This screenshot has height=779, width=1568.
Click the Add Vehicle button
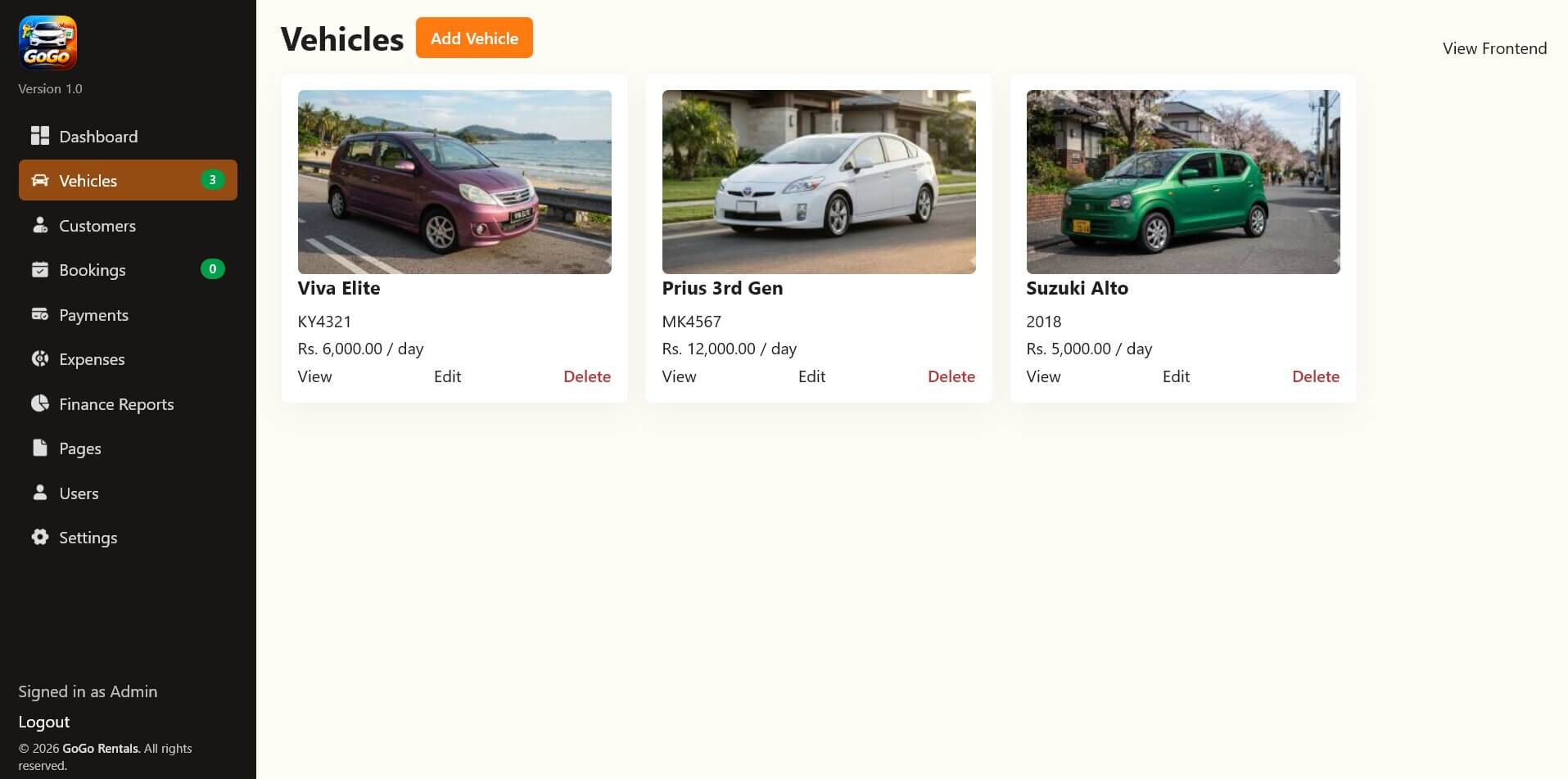click(474, 38)
